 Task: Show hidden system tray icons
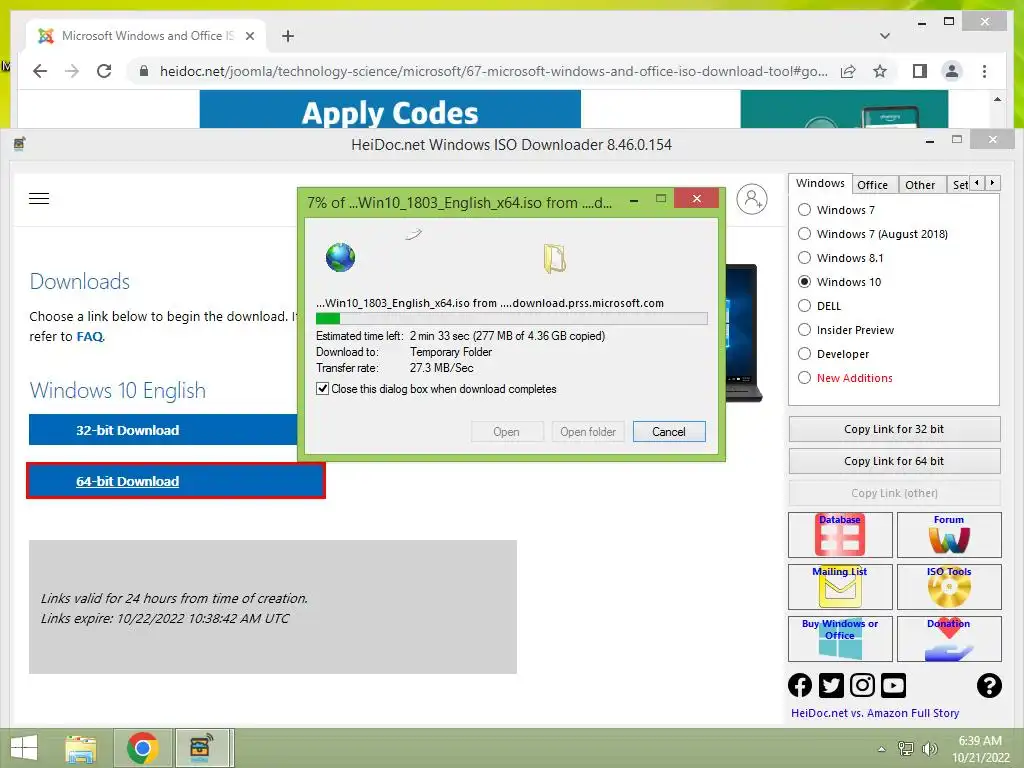881,749
